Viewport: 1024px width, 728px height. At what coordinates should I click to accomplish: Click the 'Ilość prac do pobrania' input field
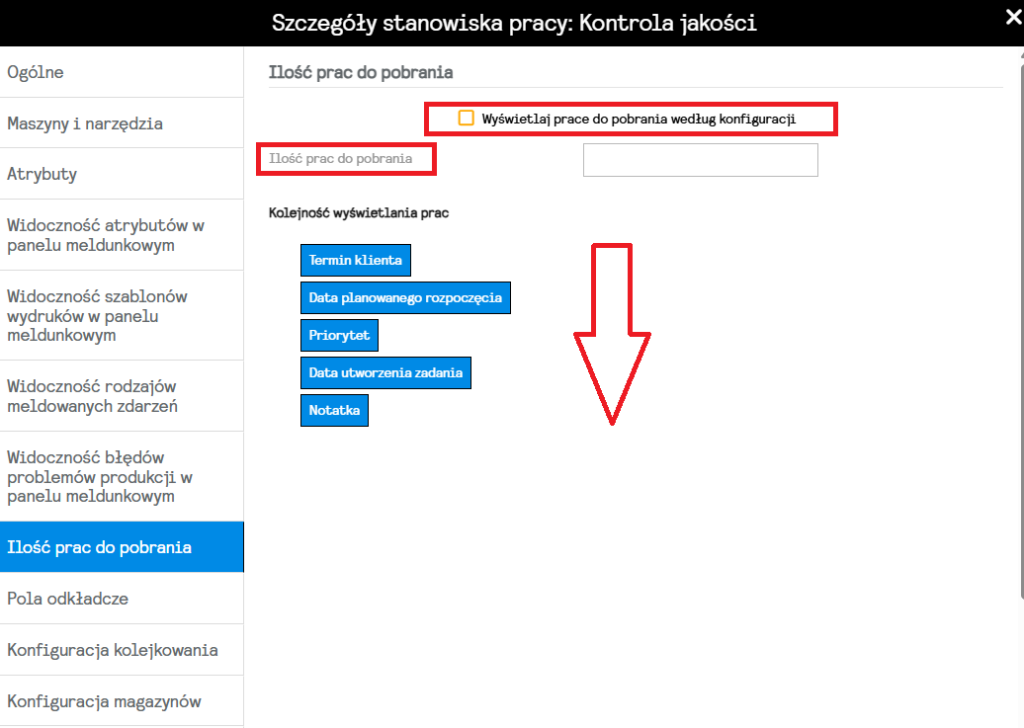tap(700, 160)
